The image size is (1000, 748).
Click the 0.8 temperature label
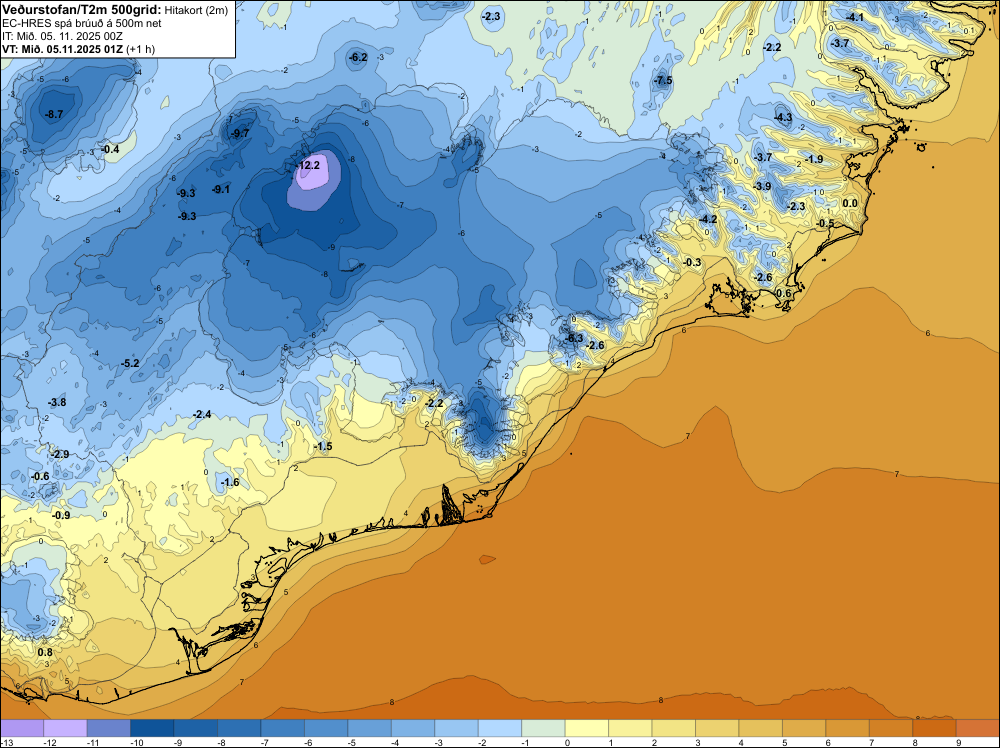coord(45,652)
